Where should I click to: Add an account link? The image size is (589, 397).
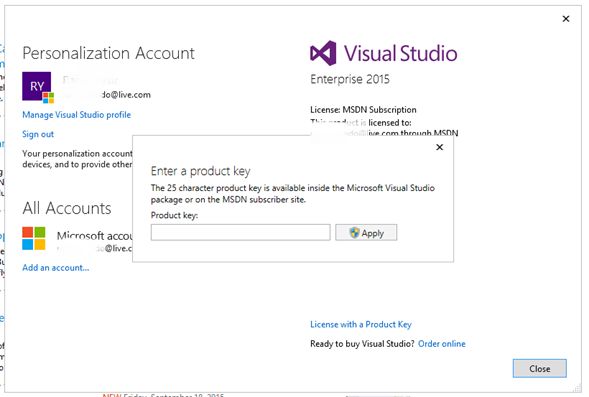(56, 268)
